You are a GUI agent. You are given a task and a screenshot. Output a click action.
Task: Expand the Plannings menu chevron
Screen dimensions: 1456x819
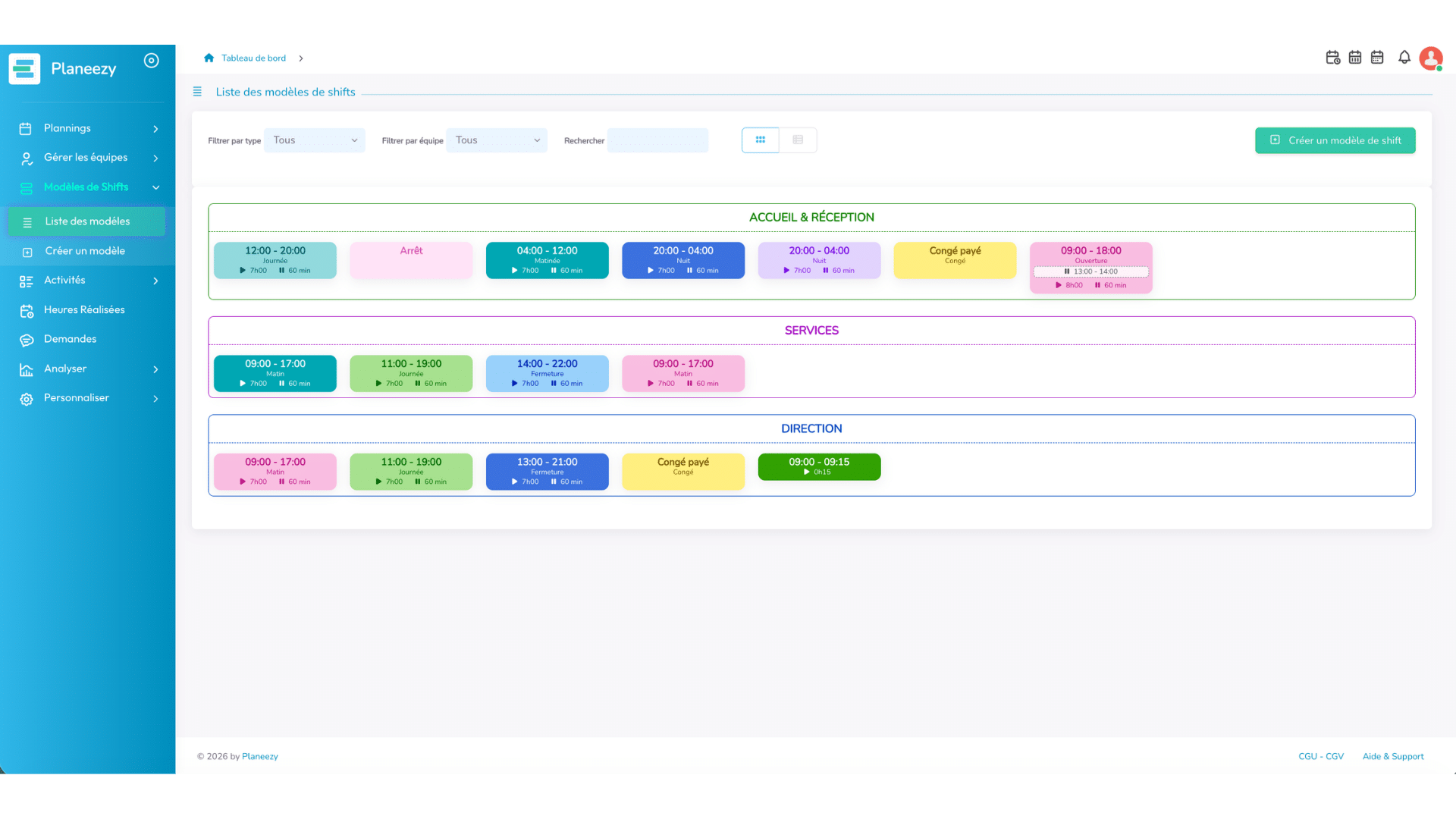click(x=155, y=129)
